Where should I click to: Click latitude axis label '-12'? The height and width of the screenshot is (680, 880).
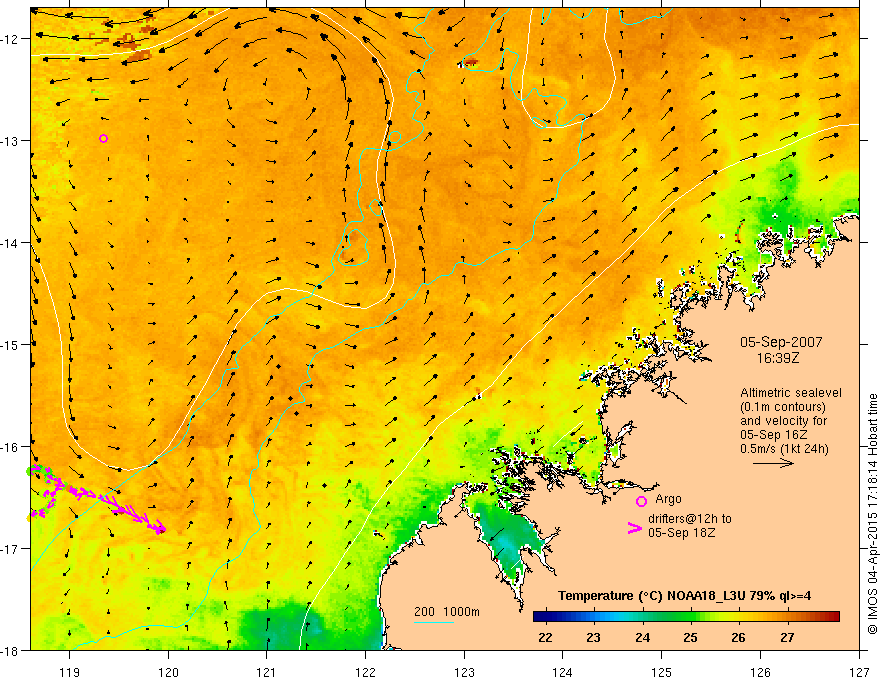pyautogui.click(x=11, y=39)
